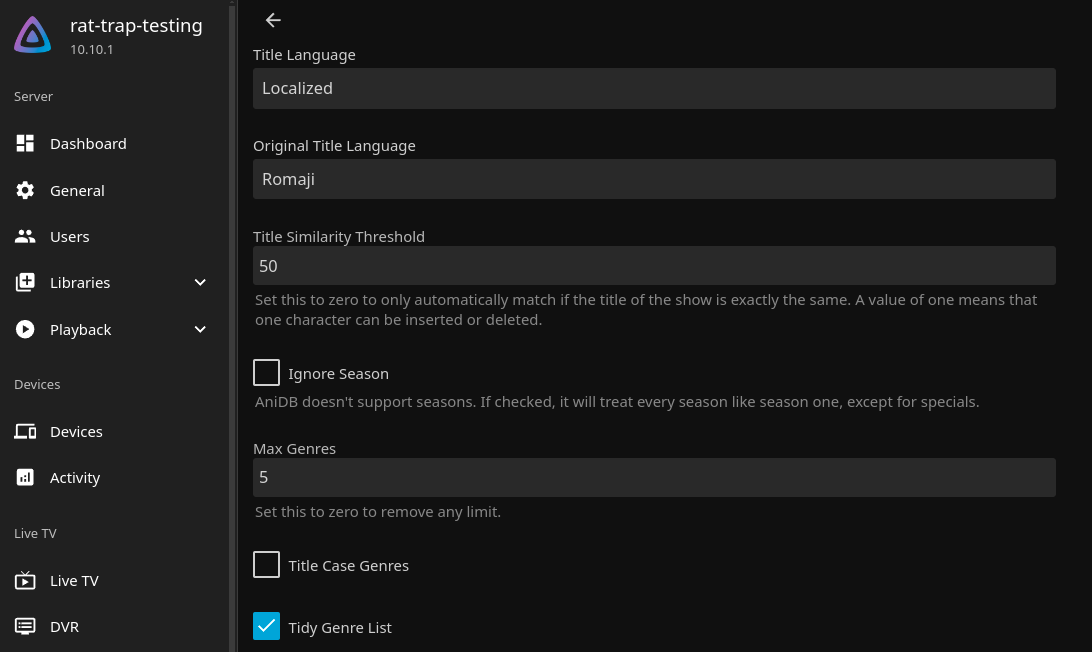Open the Libraries menu item
The width and height of the screenshot is (1092, 652).
coord(80,283)
